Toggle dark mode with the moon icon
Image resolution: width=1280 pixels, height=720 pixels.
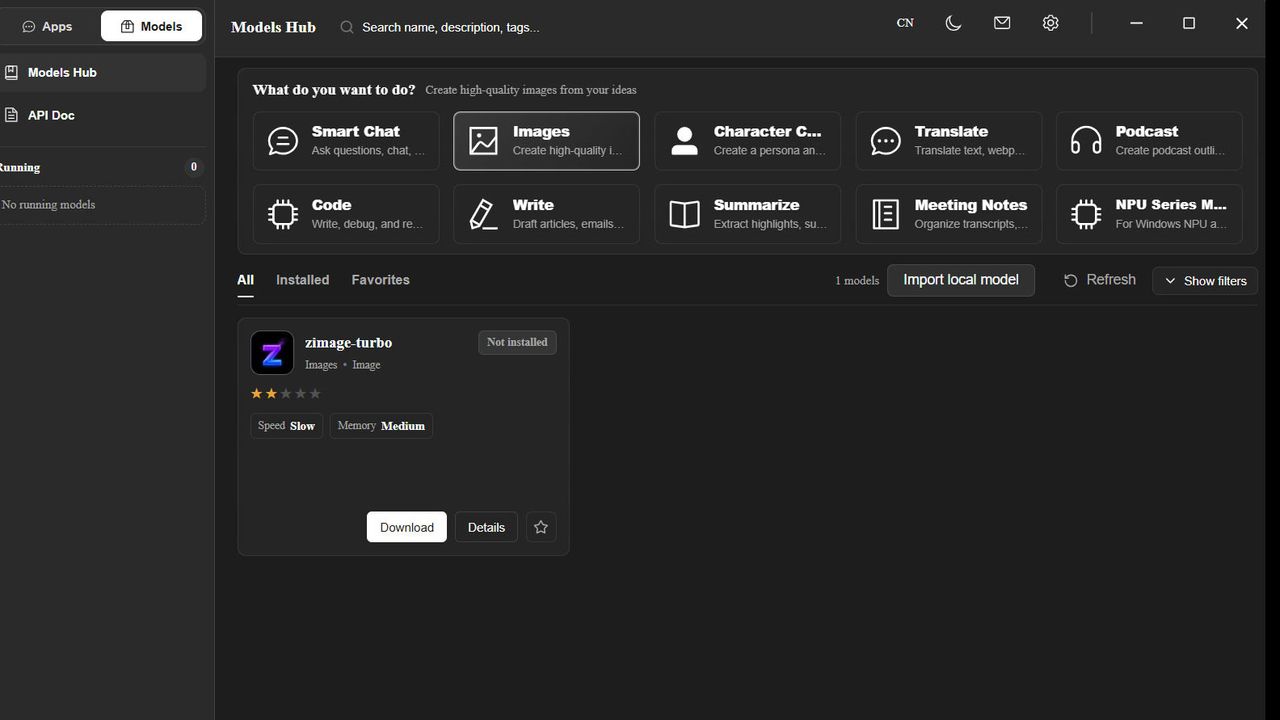953,23
